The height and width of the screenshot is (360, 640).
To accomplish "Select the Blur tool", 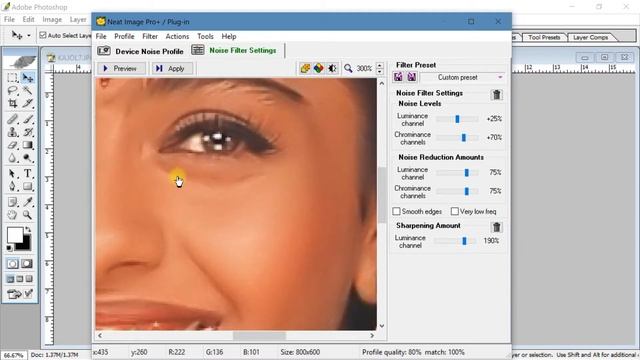I will click(x=12, y=158).
